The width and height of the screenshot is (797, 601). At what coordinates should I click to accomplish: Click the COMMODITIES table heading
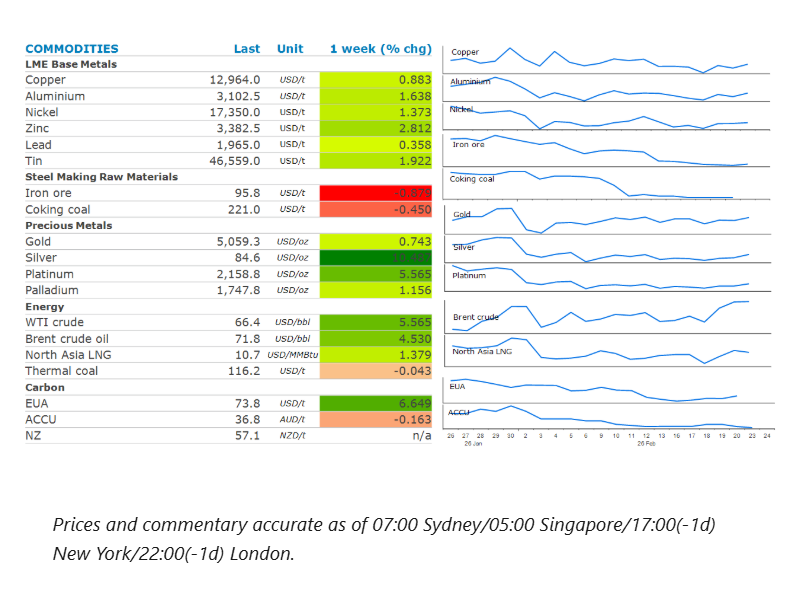click(72, 49)
